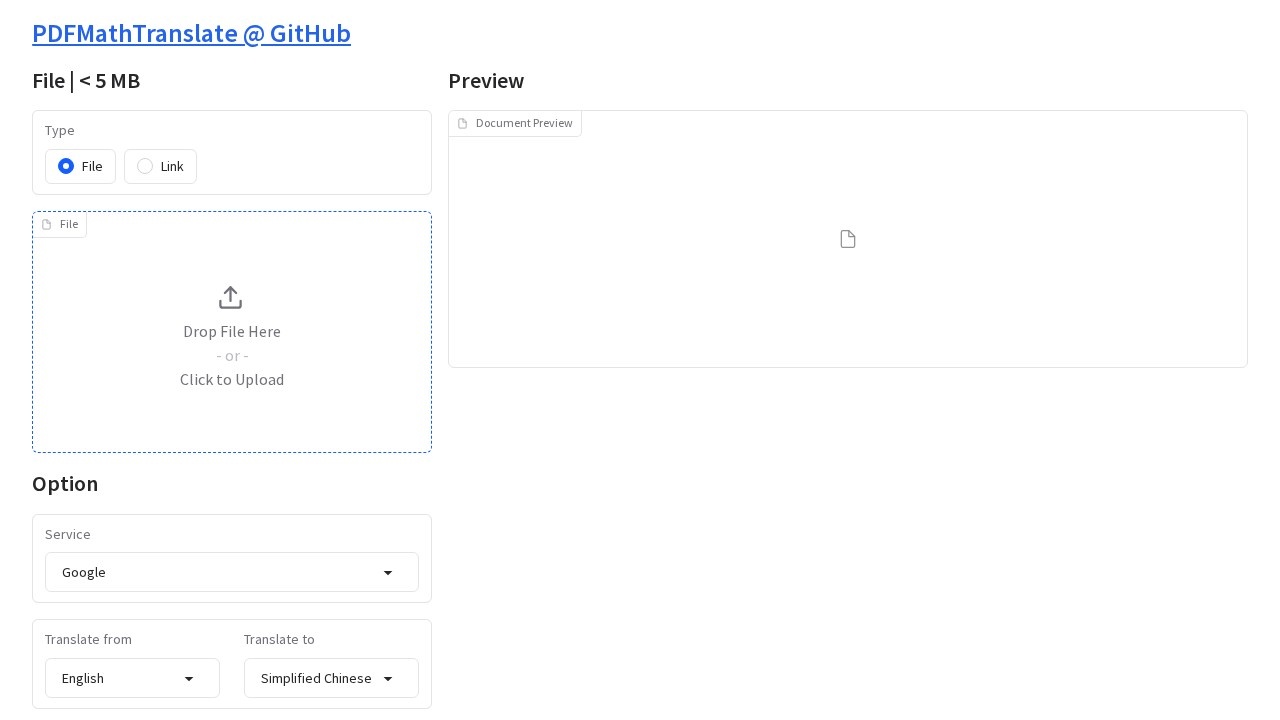
Task: Open the Translate from dropdown arrow
Action: [x=189, y=679]
